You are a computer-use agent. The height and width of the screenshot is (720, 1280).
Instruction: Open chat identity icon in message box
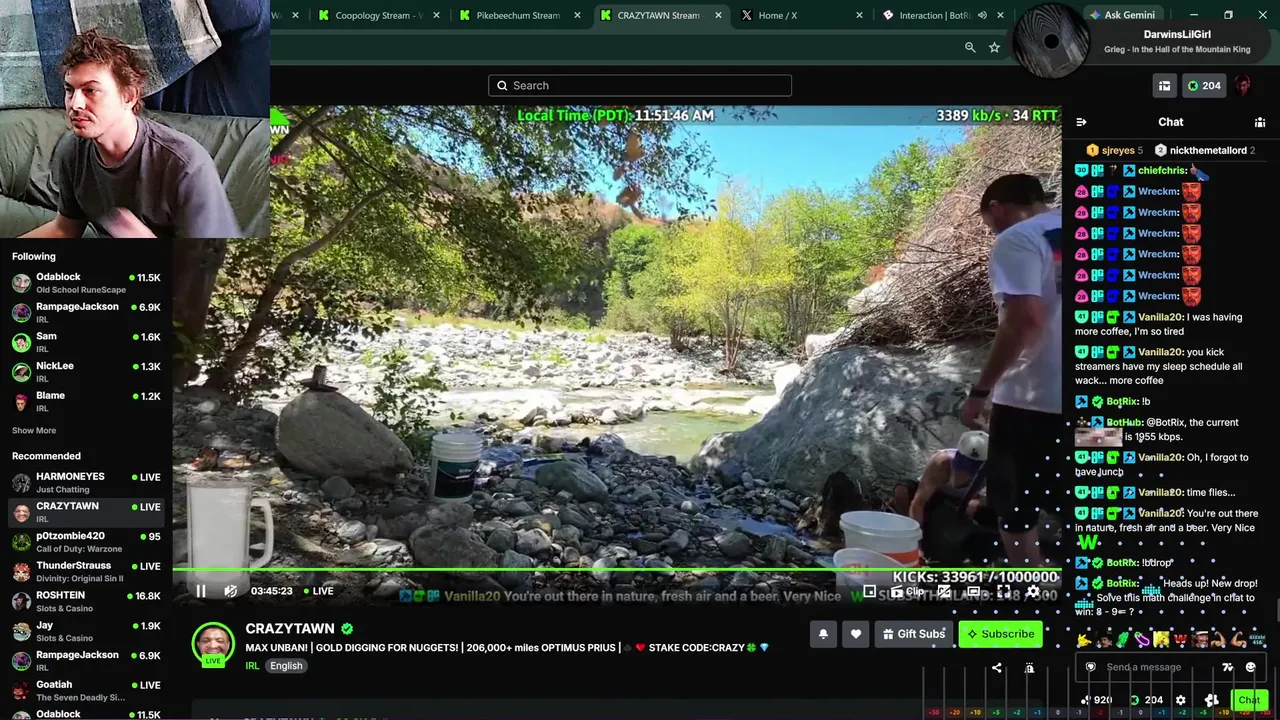(1090, 667)
